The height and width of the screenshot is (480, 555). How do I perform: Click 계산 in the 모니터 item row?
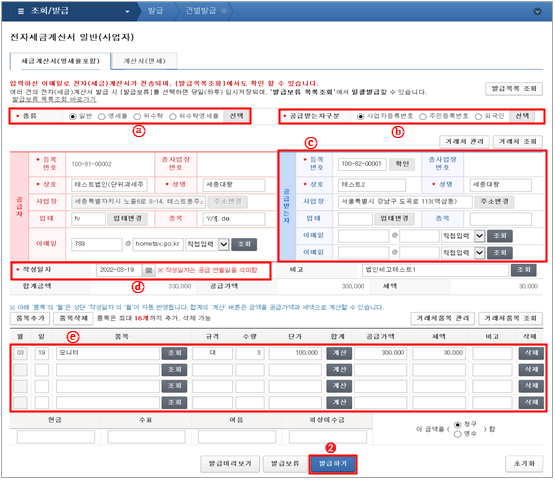339,353
